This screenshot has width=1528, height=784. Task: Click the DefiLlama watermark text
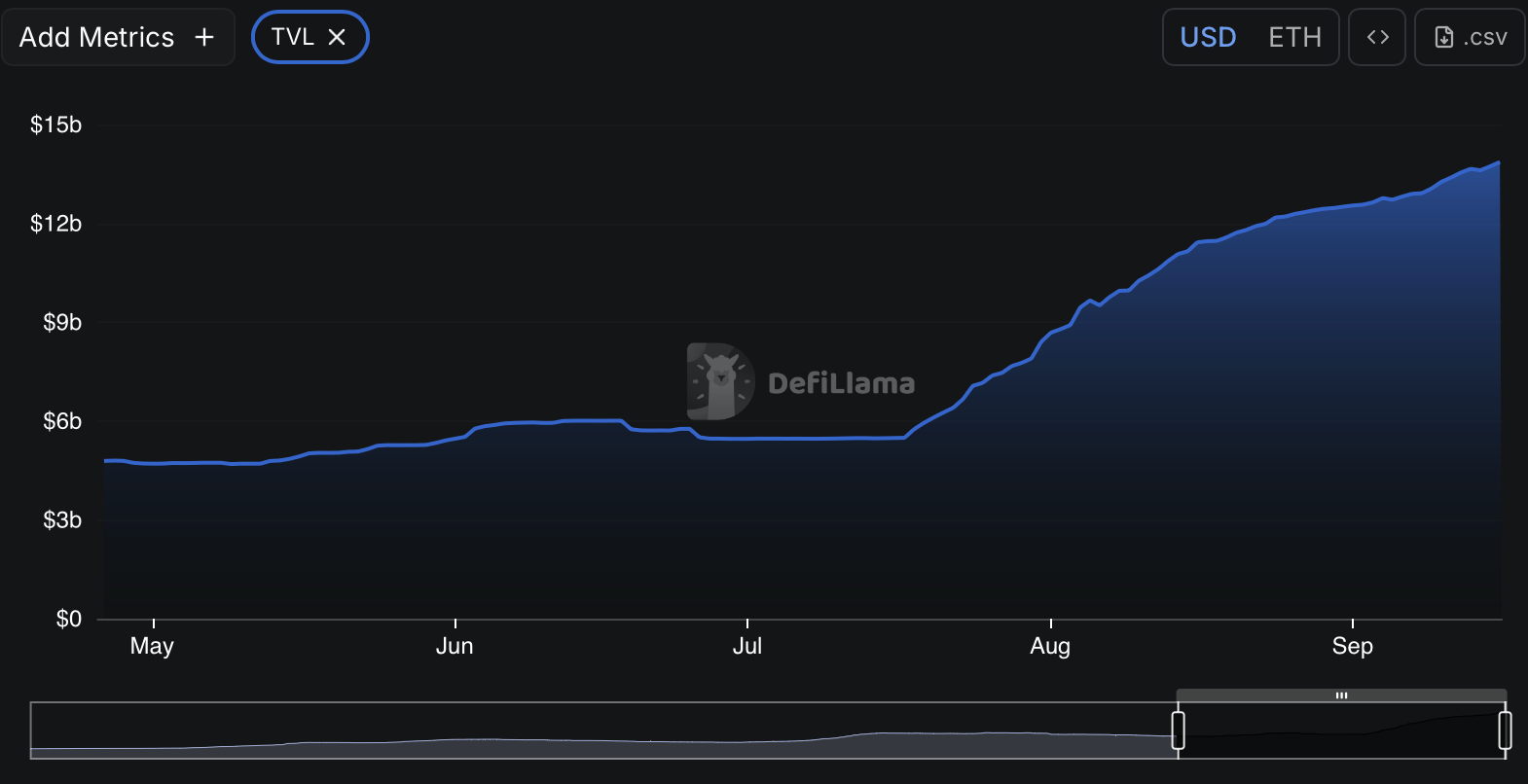841,383
